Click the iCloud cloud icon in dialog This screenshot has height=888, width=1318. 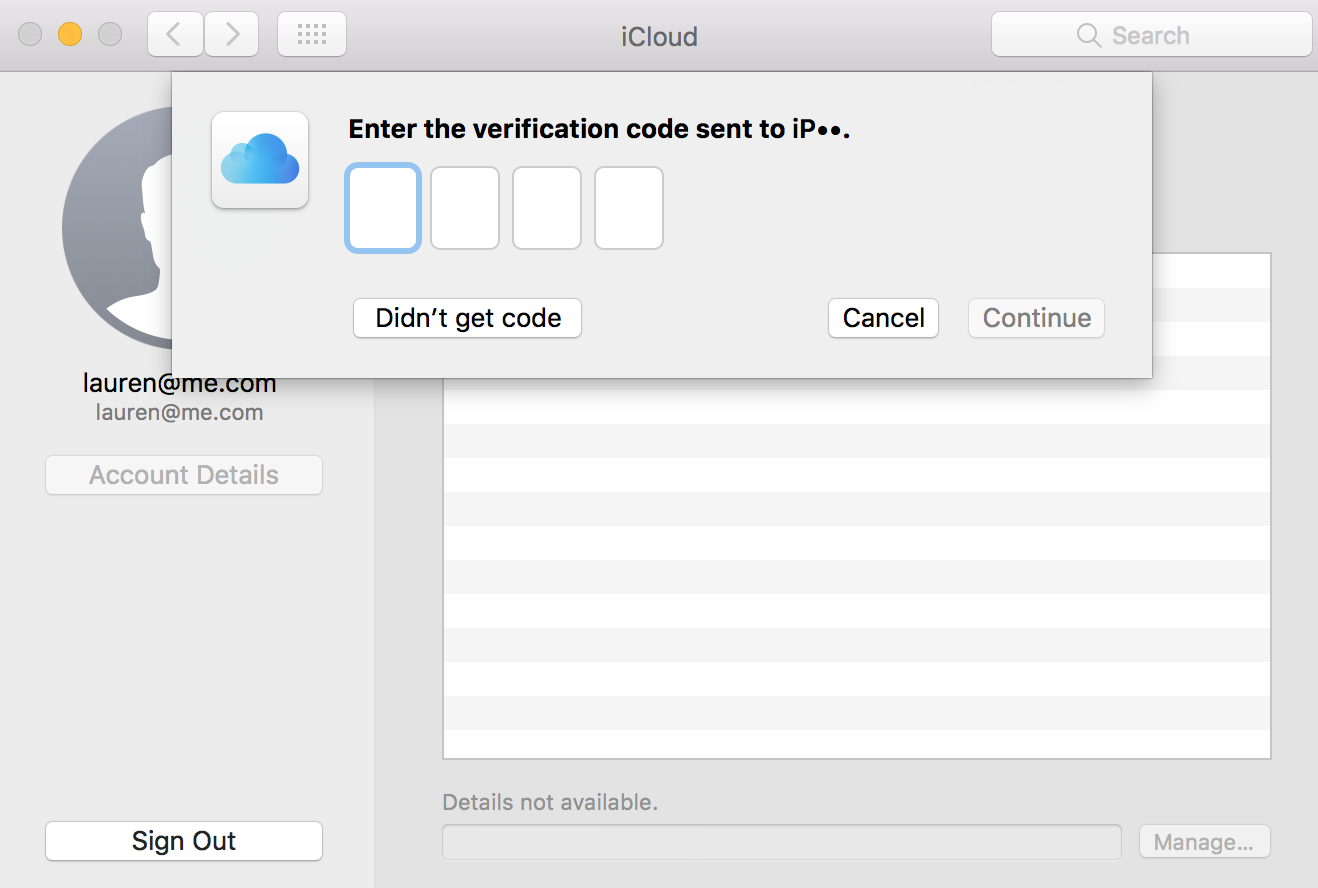point(260,160)
